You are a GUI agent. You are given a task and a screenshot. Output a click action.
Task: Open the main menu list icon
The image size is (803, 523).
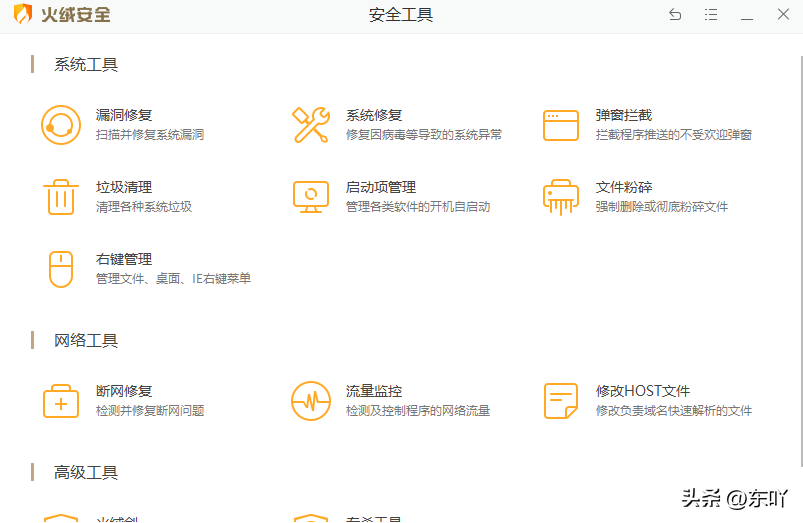pyautogui.click(x=711, y=14)
